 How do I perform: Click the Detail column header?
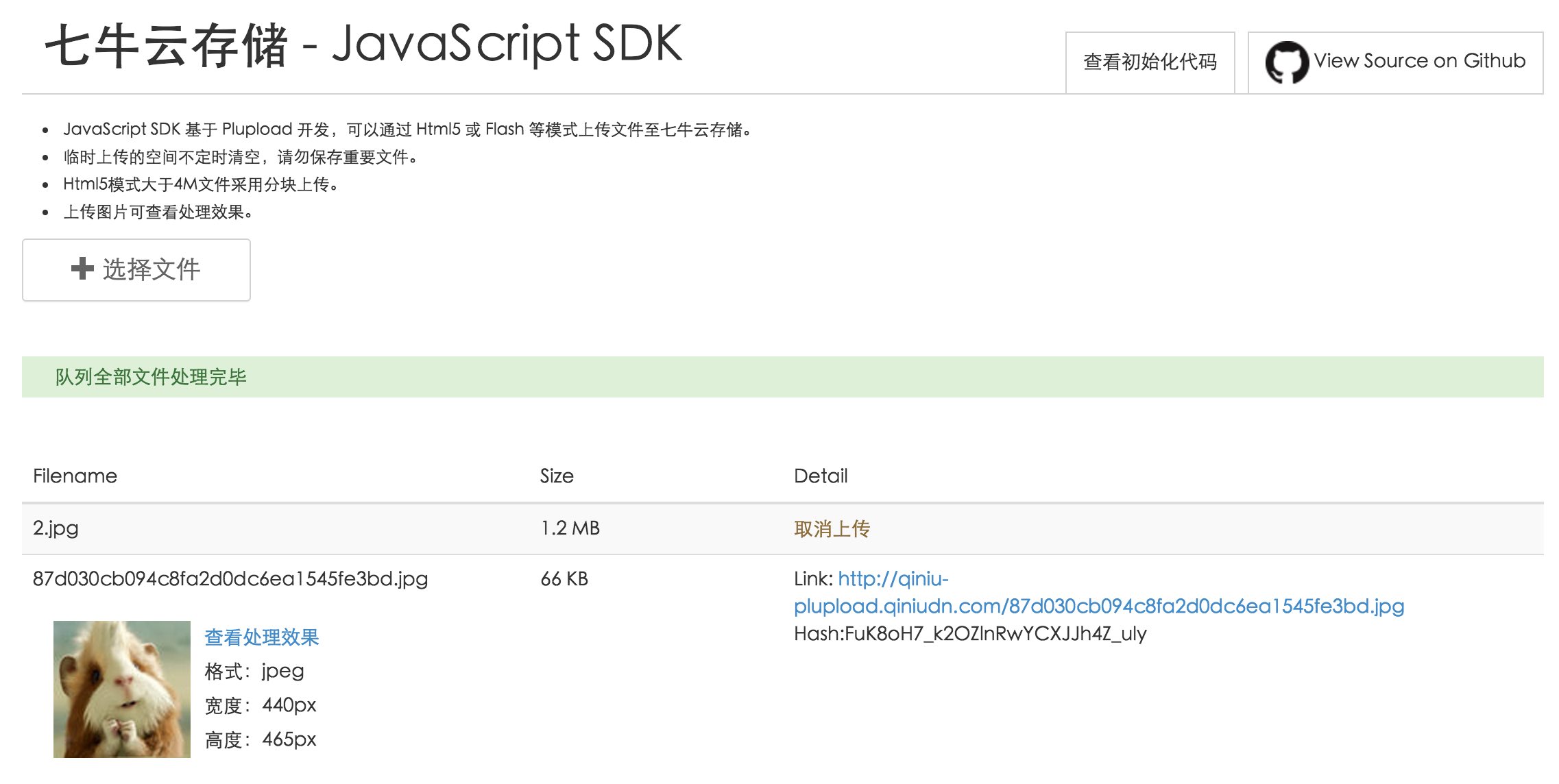point(821,476)
